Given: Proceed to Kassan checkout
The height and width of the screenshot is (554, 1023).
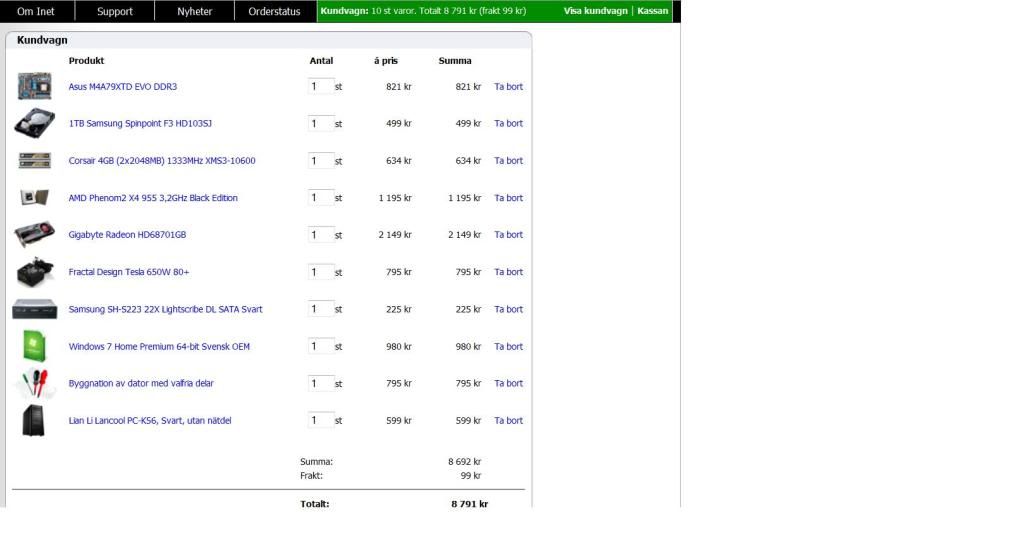Looking at the screenshot, I should [652, 11].
